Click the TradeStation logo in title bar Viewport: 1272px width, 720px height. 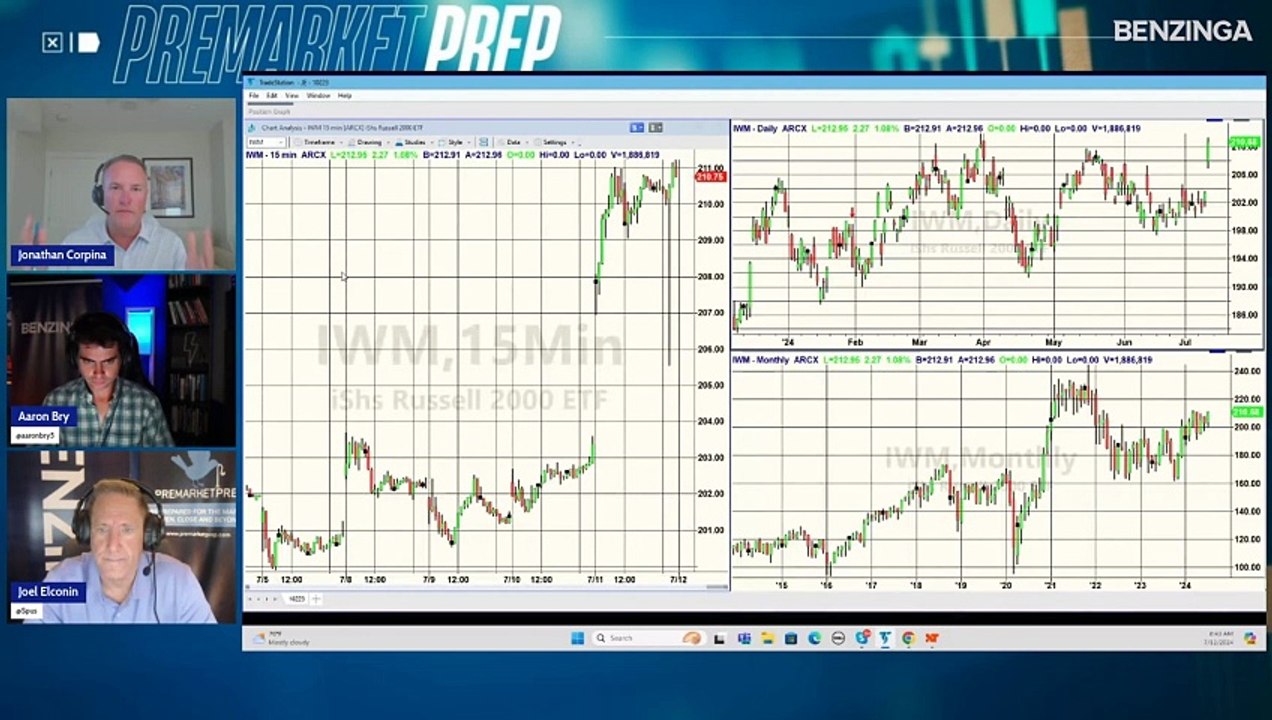(252, 82)
